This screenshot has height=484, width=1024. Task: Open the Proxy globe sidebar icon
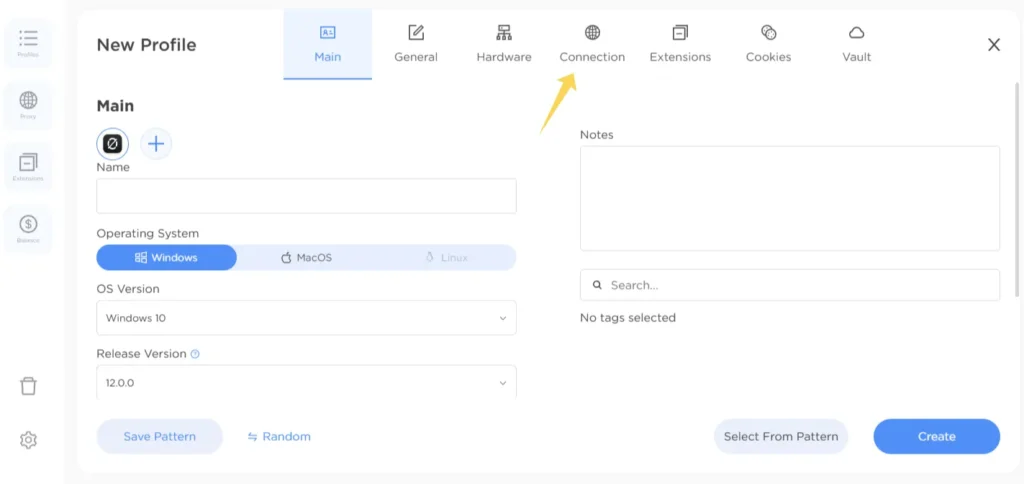coord(28,105)
